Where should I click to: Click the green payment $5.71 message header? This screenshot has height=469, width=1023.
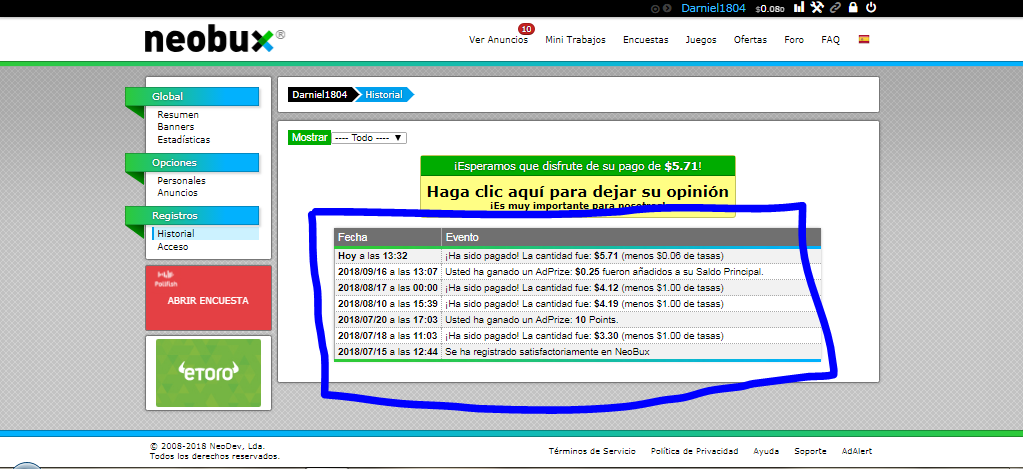(577, 166)
